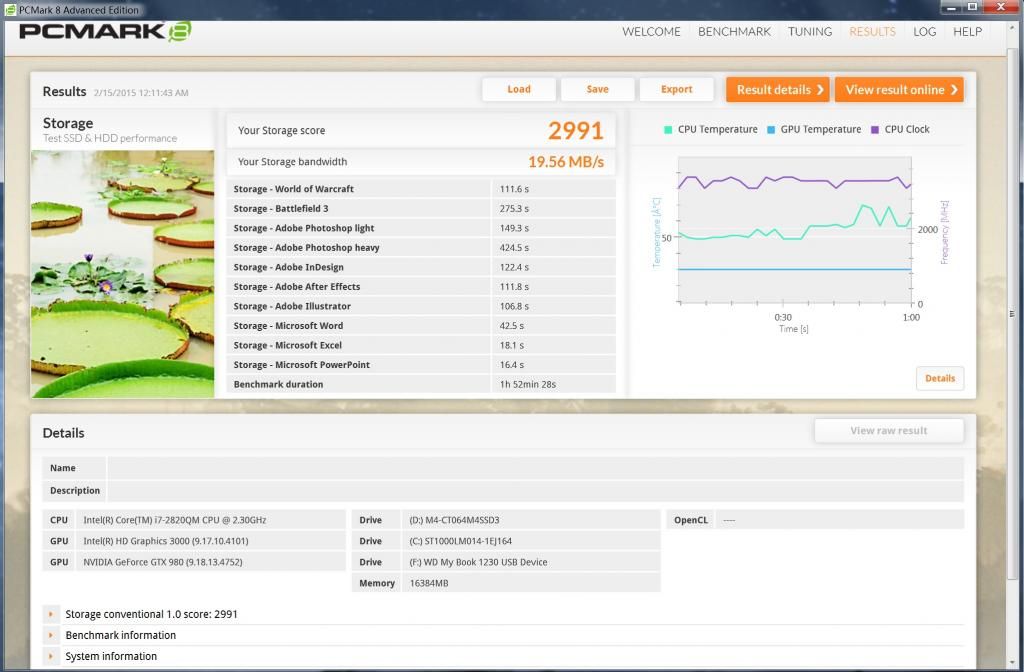Click the water lilies storage thumbnail
1024x672 pixels.
(123, 274)
